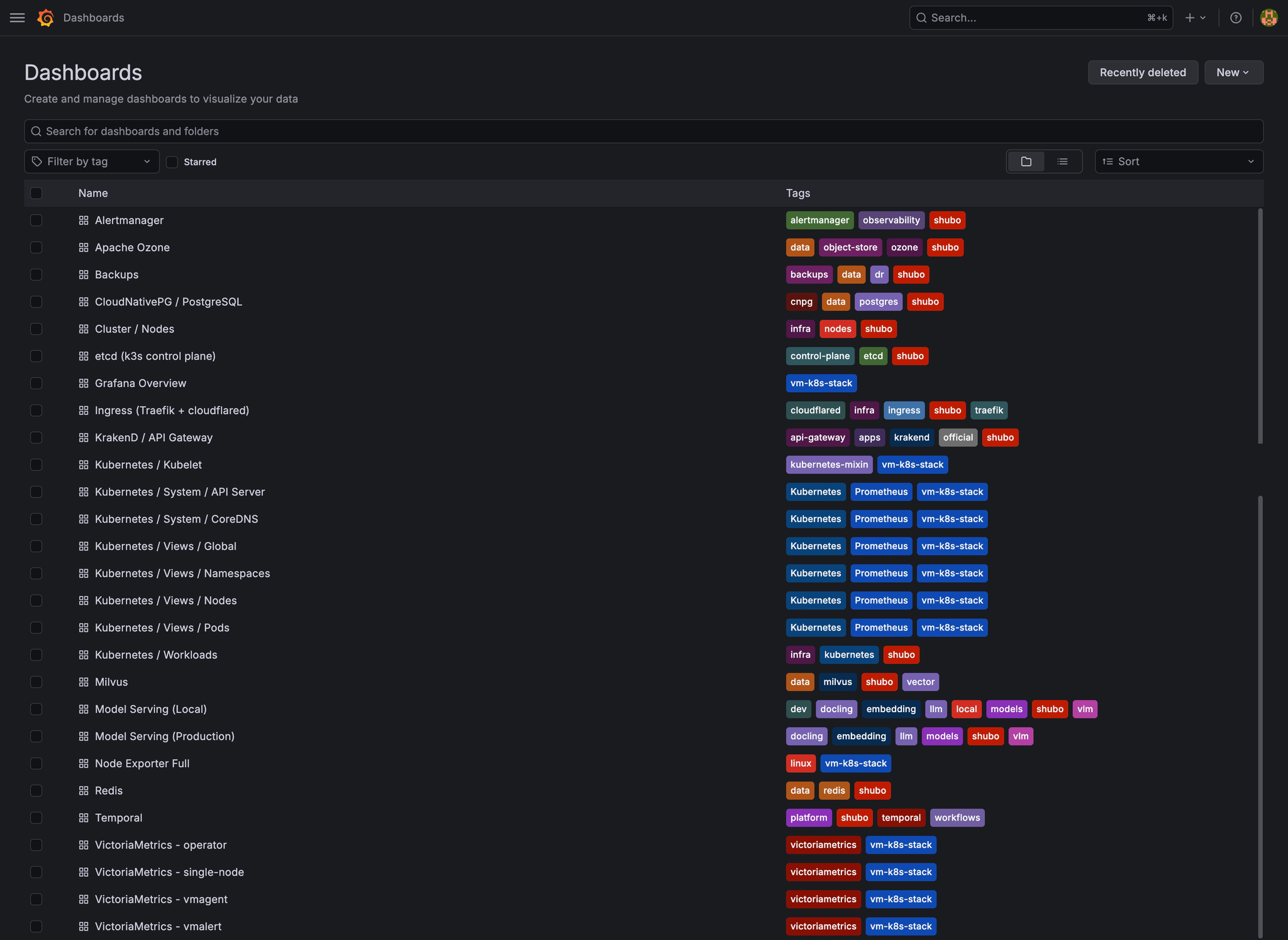Screen dimensions: 1288x940
Task: Filter by purple platform tag on Temporal row
Action: click(809, 818)
